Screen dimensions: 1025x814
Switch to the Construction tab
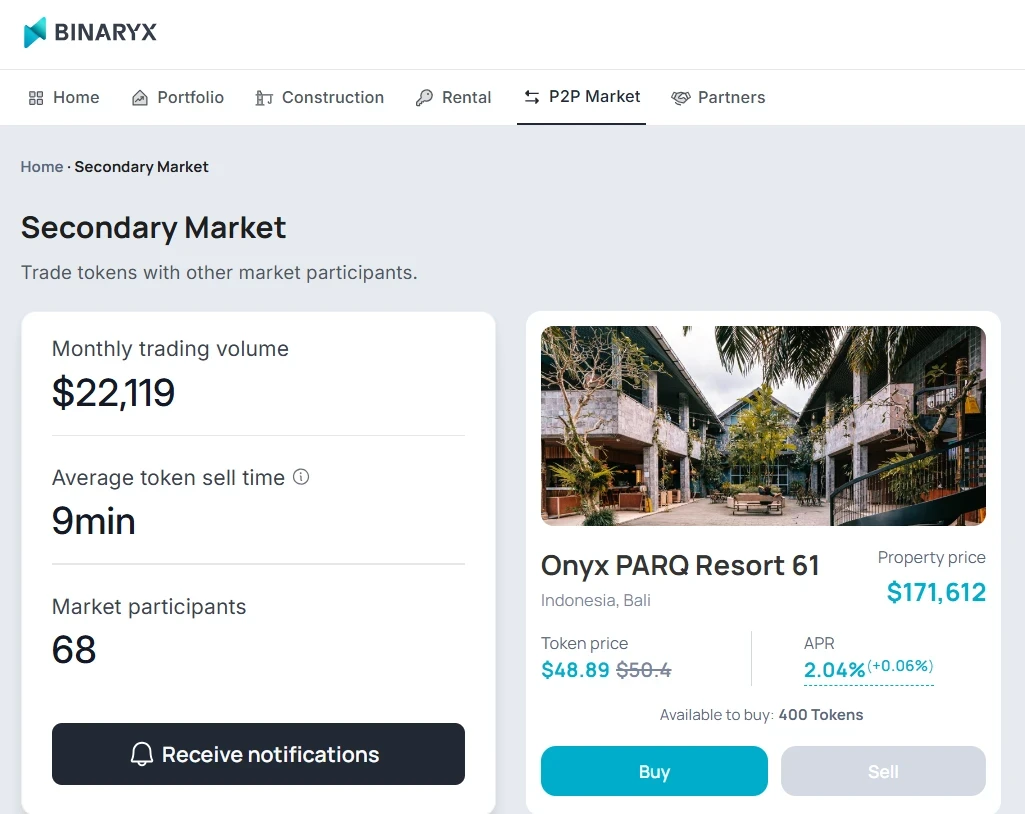coord(332,98)
